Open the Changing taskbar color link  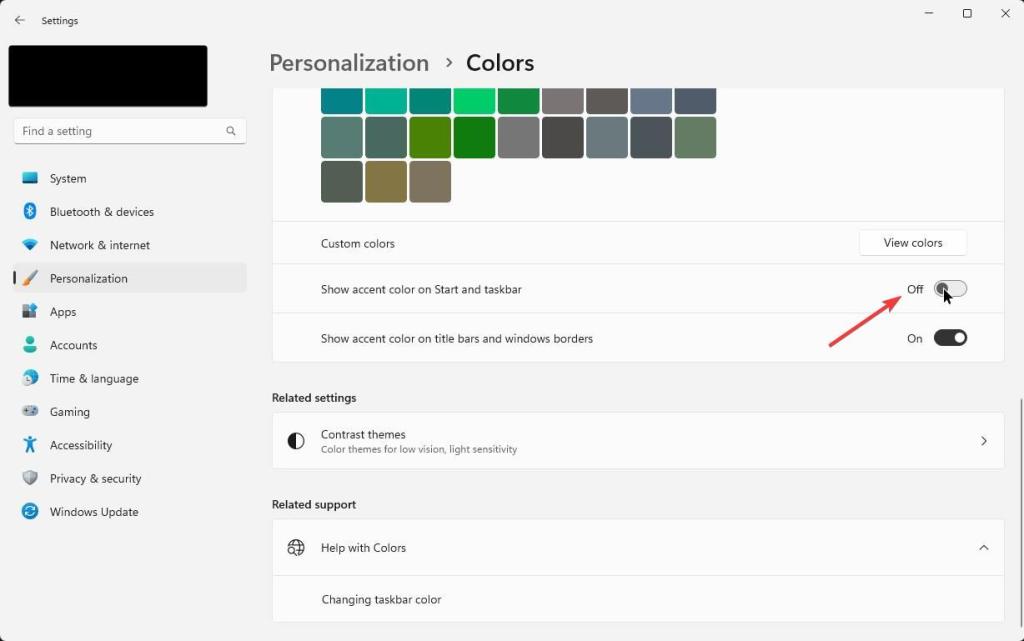tap(381, 600)
